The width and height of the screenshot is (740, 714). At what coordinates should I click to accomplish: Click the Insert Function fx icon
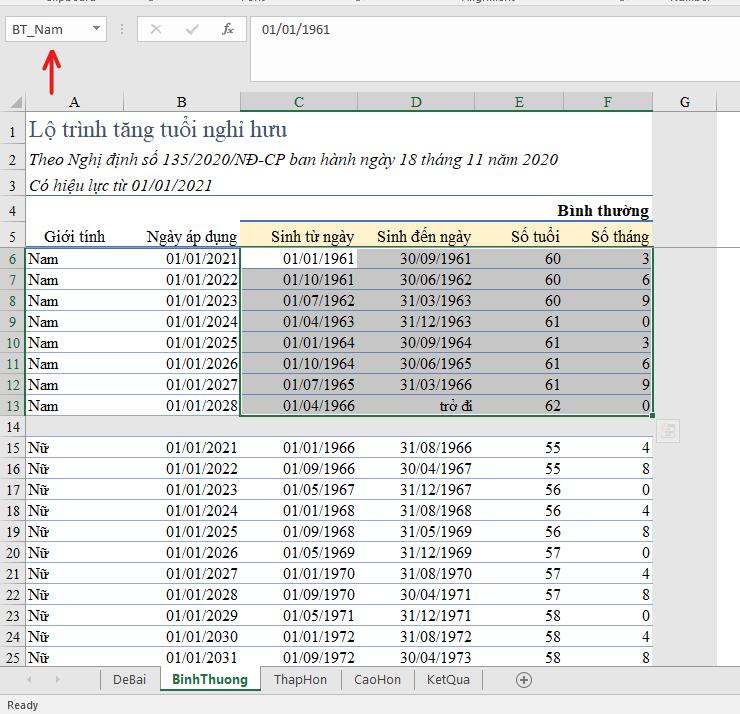pyautogui.click(x=228, y=29)
